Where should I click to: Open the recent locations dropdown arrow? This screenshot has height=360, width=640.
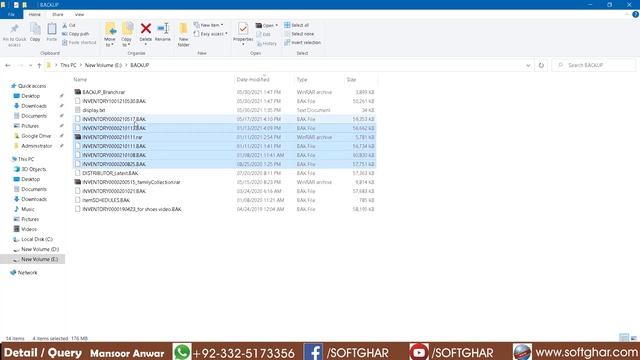(x=30, y=65)
